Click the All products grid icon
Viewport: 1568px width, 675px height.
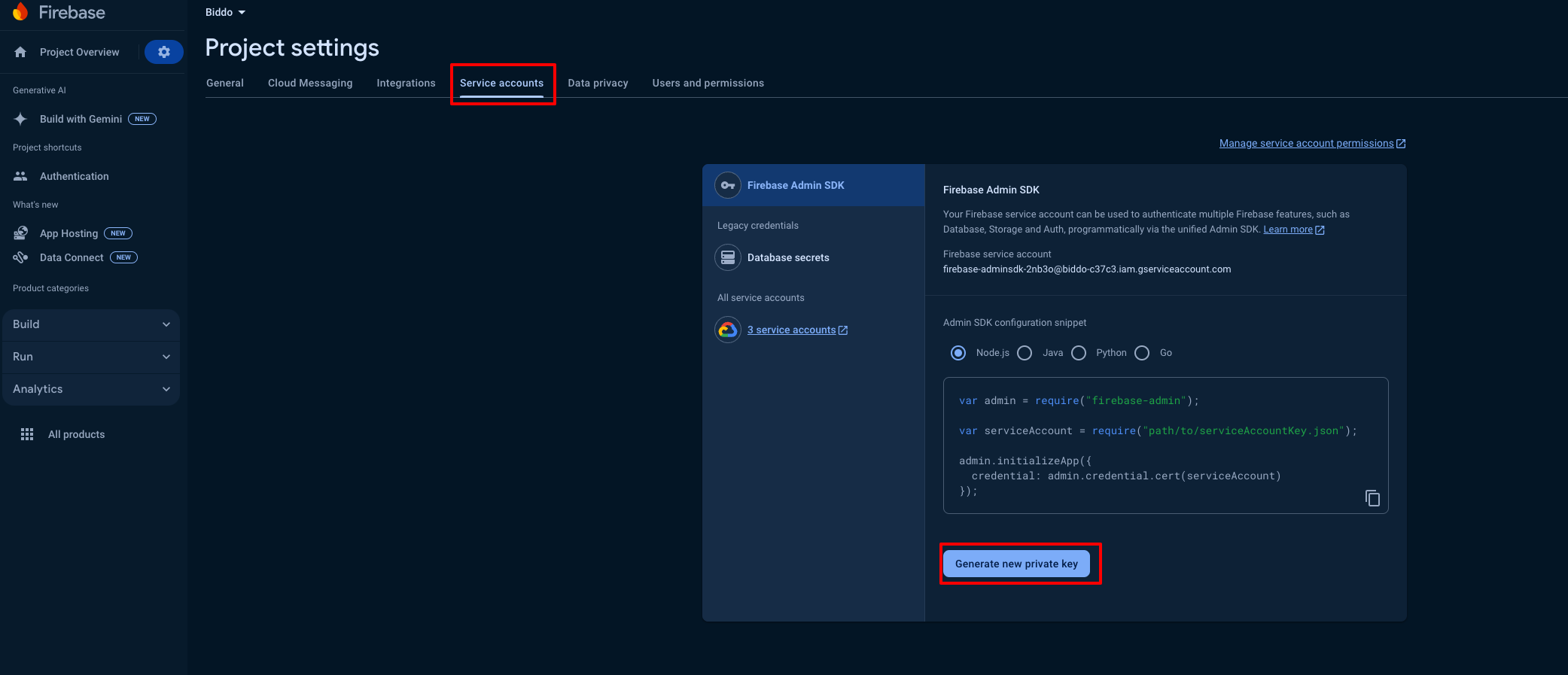tap(27, 434)
